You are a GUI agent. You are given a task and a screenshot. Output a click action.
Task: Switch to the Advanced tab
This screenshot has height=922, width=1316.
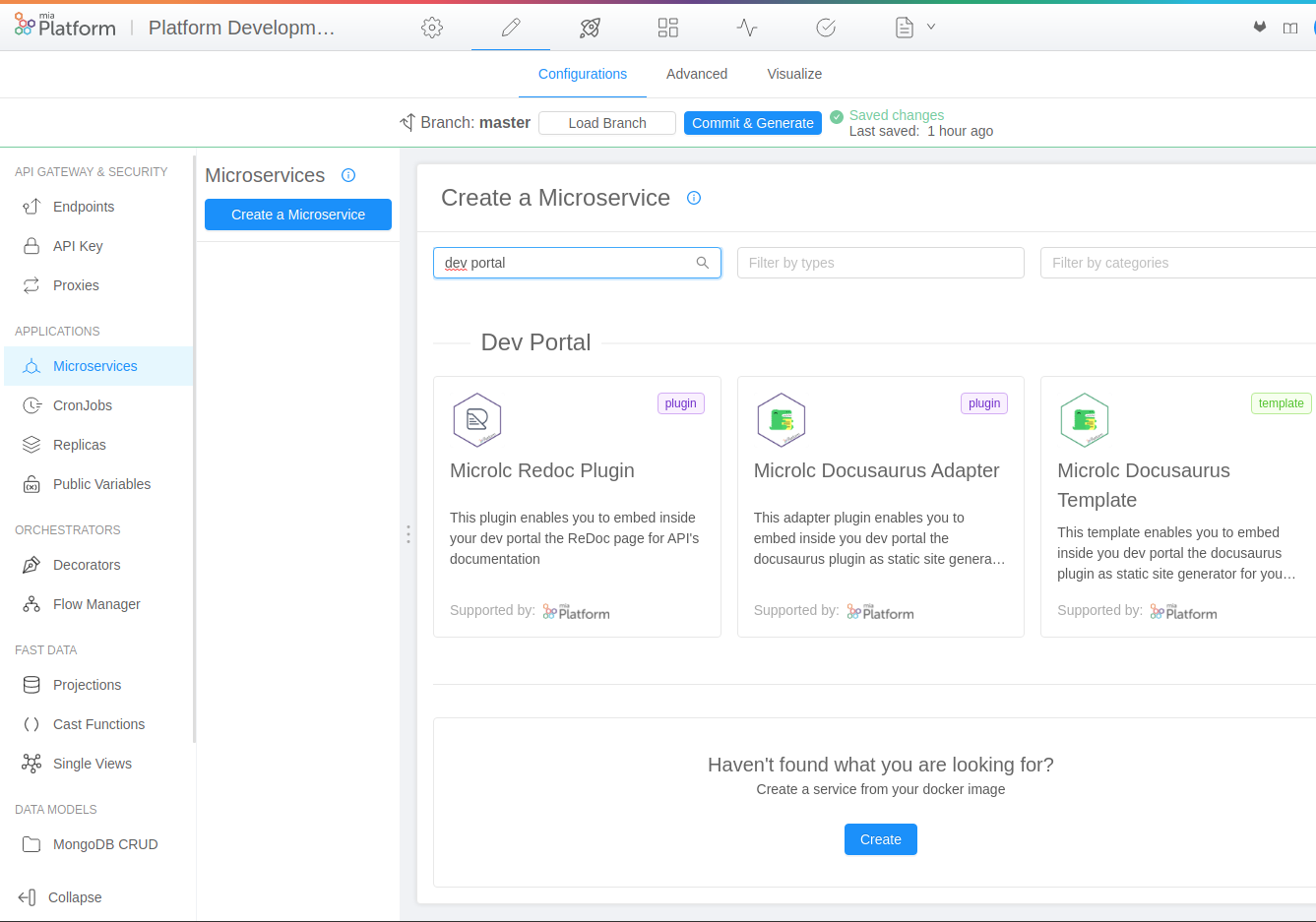(697, 74)
